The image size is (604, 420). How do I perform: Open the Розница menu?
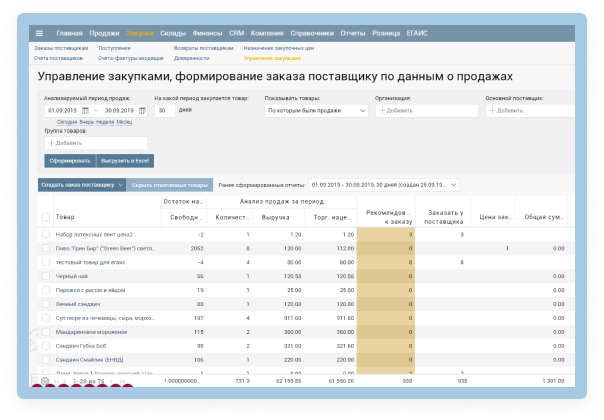[386, 33]
